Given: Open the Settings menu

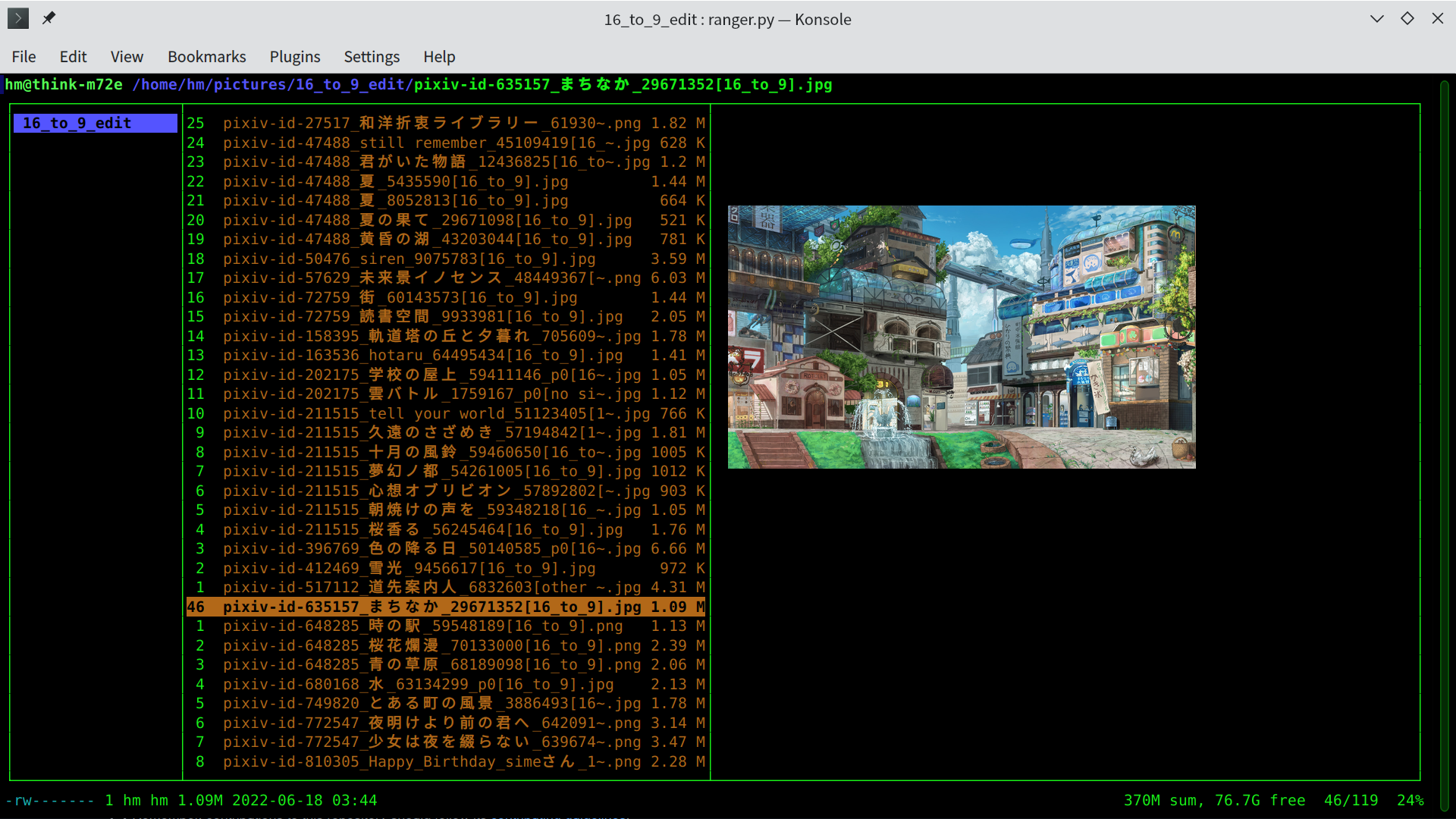Looking at the screenshot, I should (372, 56).
